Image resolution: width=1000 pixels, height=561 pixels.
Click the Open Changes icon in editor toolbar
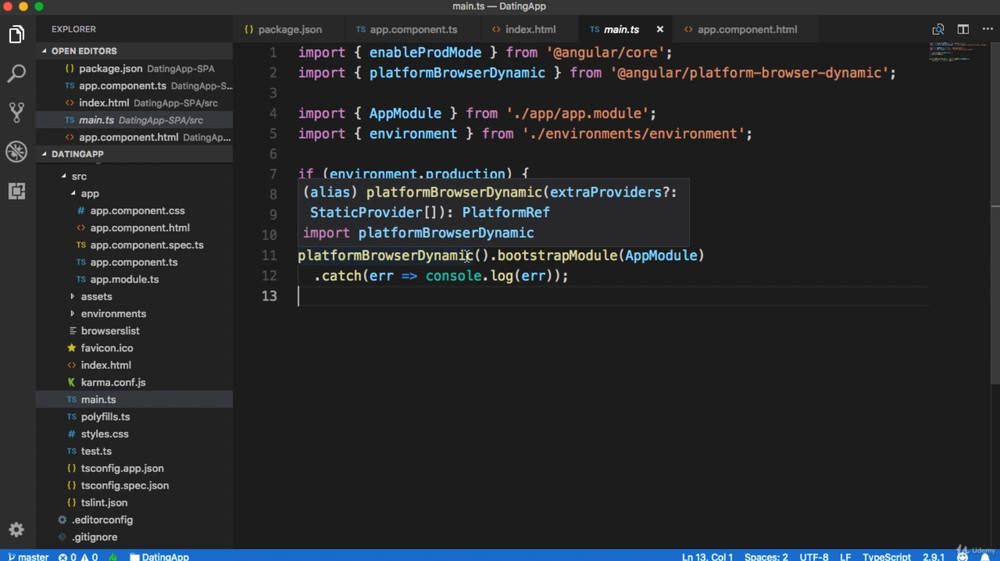coord(938,30)
